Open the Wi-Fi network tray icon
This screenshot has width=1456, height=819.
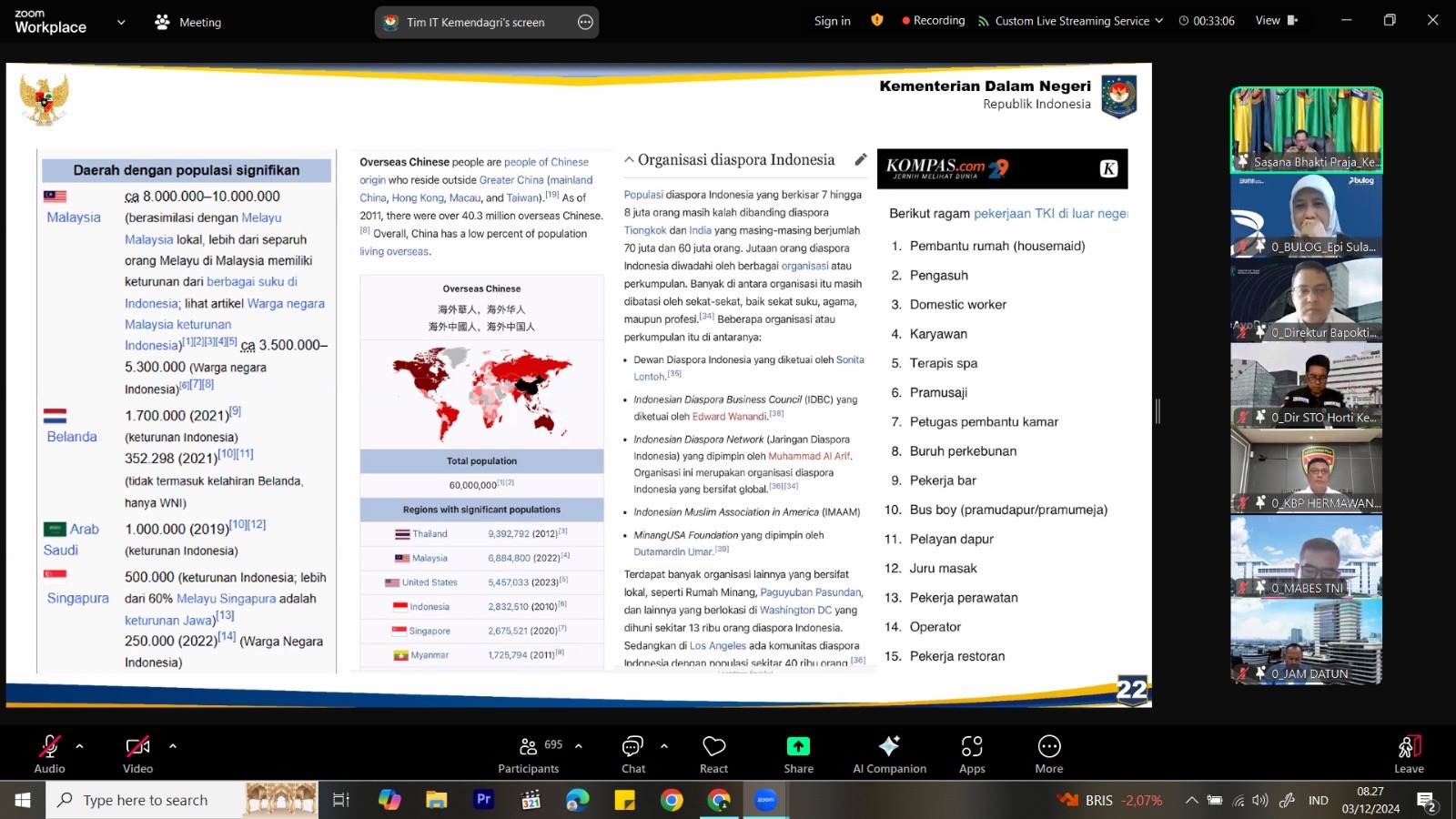click(x=1238, y=800)
